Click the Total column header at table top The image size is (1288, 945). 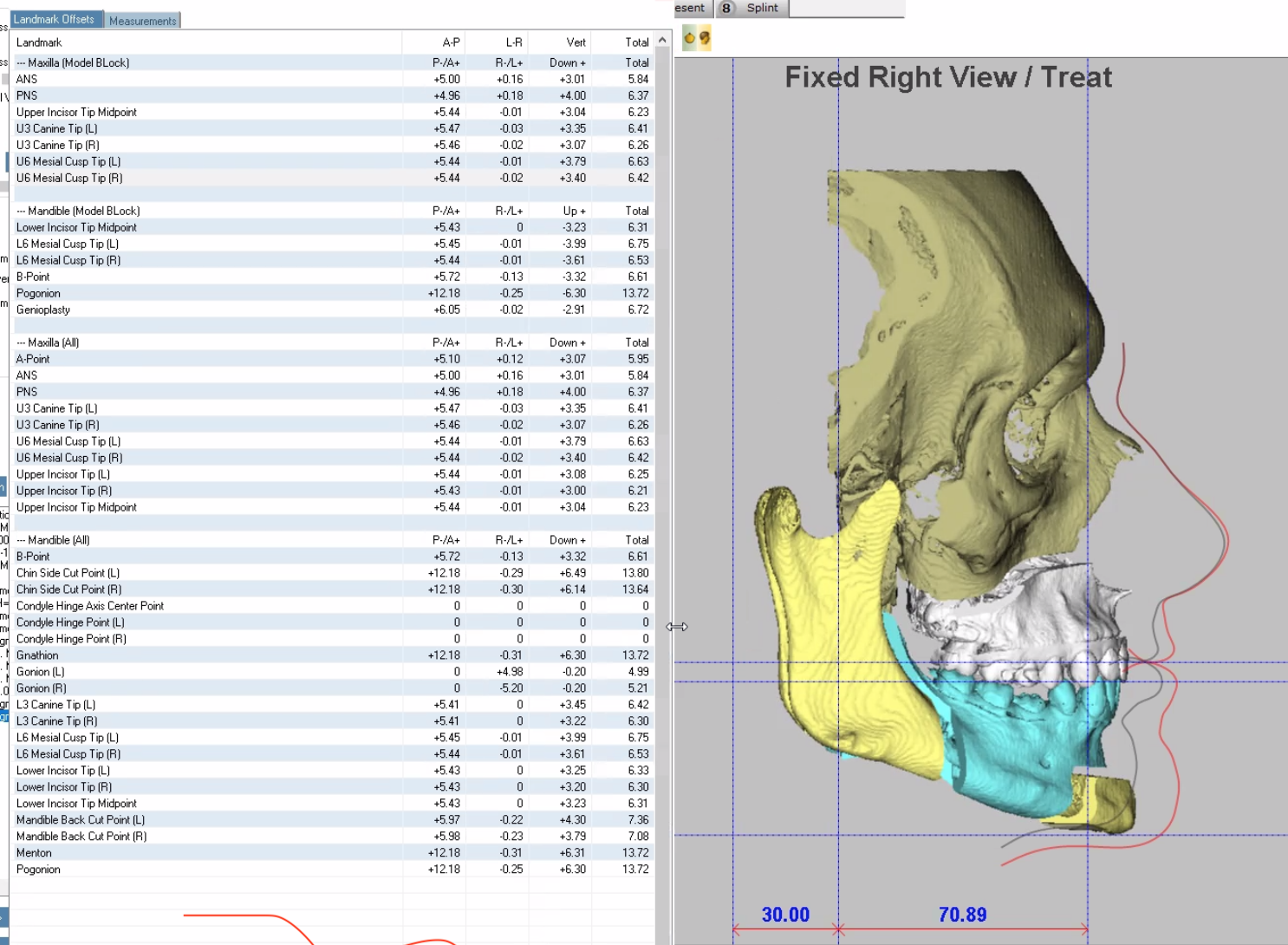(622, 42)
